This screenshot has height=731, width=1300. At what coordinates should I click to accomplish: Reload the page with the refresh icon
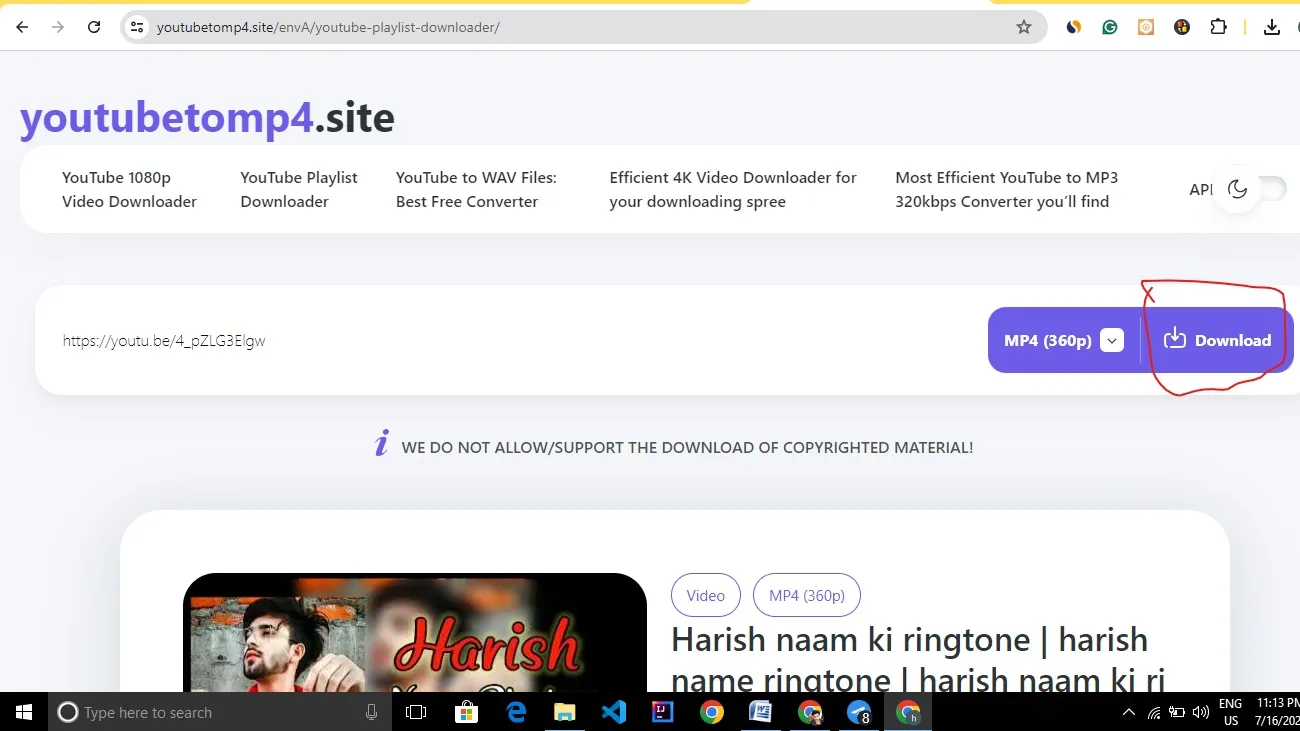coord(94,27)
